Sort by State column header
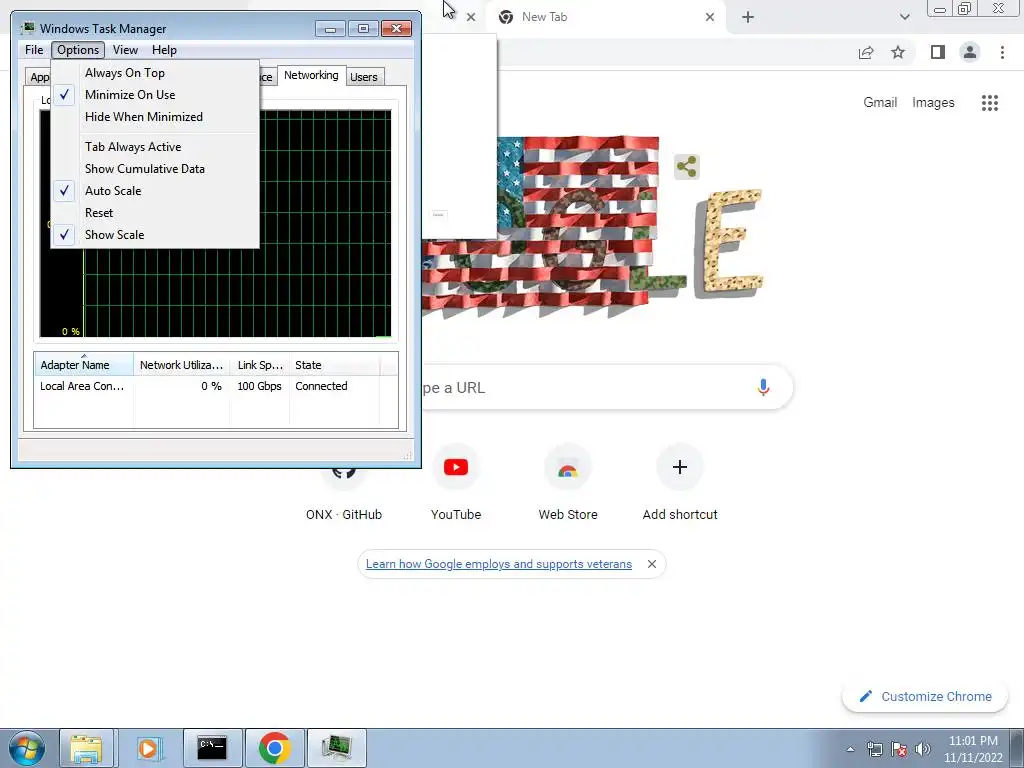Viewport: 1024px width, 768px height. tap(334, 364)
